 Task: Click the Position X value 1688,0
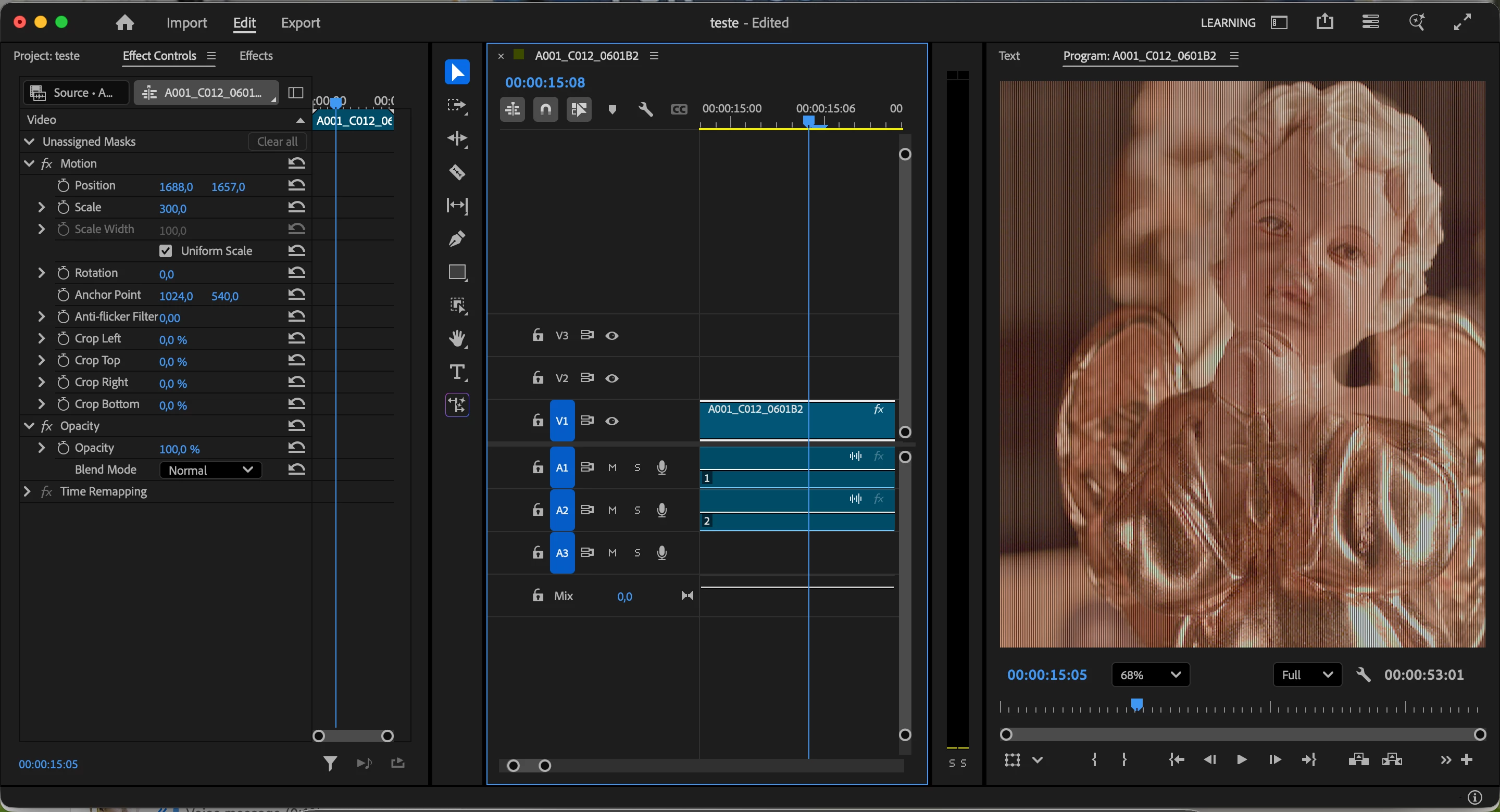click(176, 187)
